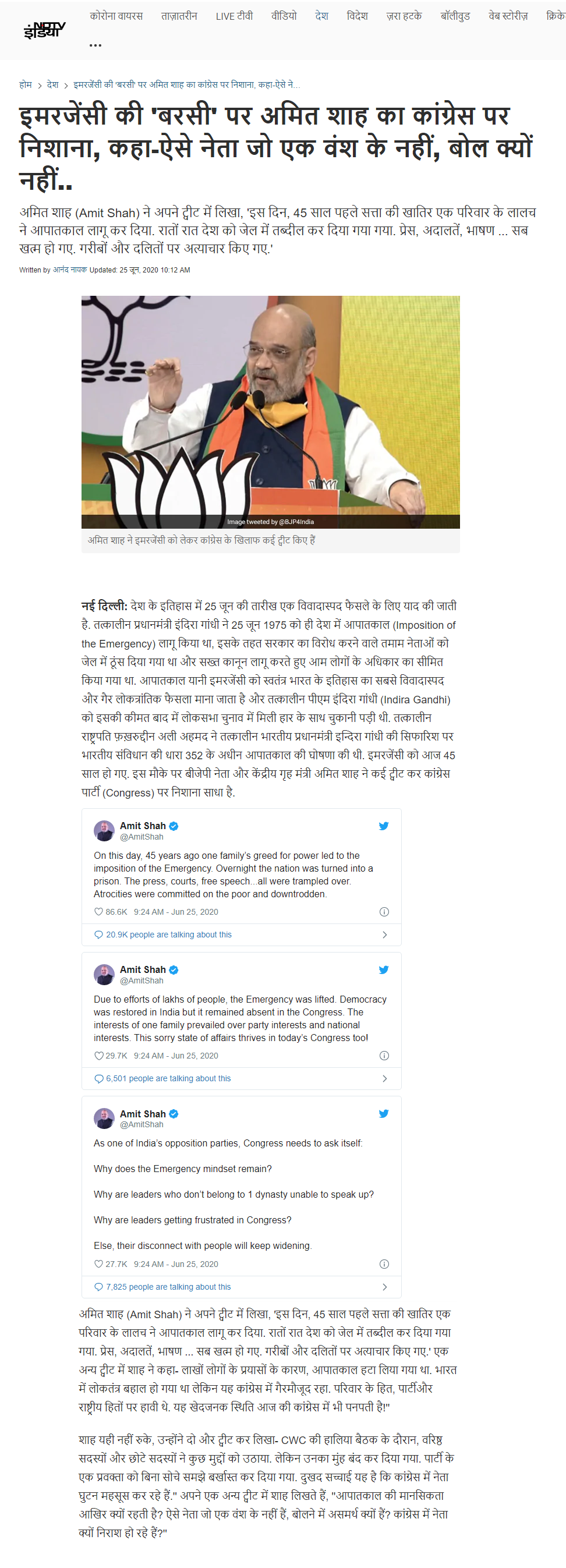The height and width of the screenshot is (1568, 566).
Task: Expand 7,825 people are talking about this
Action: tap(241, 1286)
